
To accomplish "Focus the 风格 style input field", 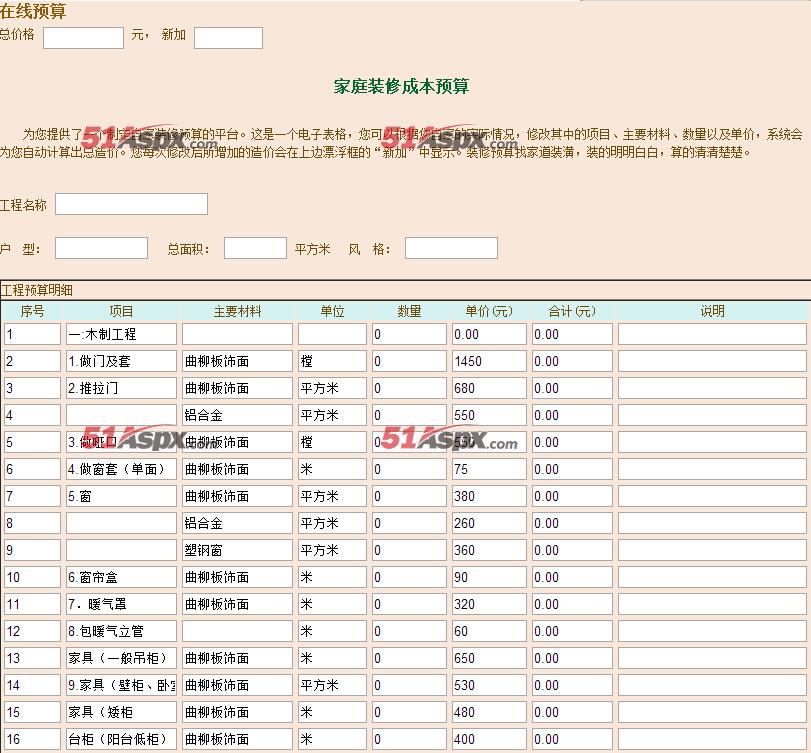I will (x=451, y=248).
